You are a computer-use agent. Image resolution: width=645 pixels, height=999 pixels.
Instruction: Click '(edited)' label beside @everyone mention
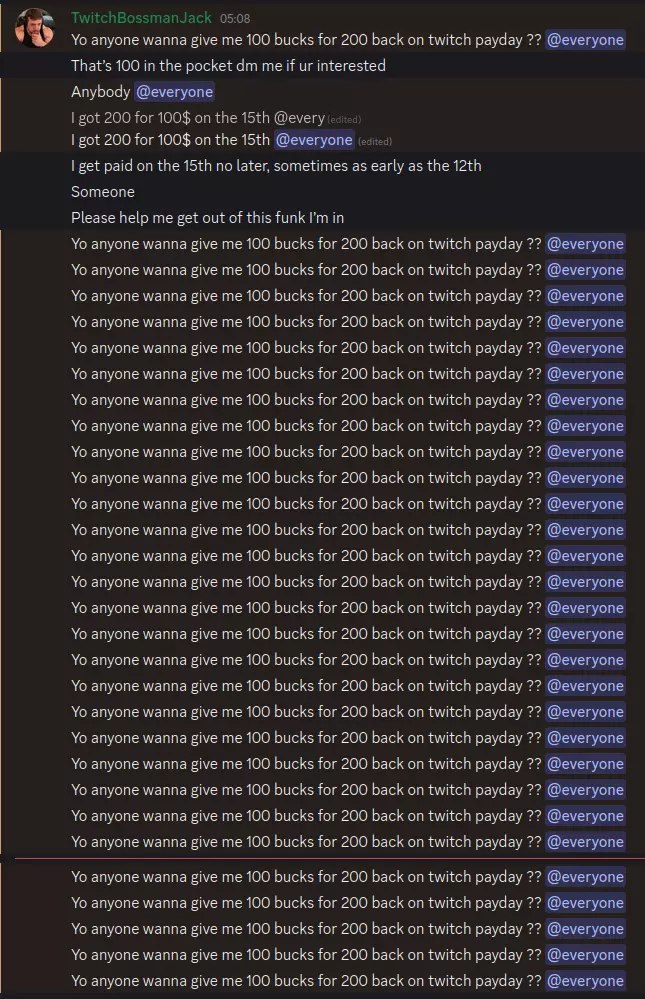(375, 141)
